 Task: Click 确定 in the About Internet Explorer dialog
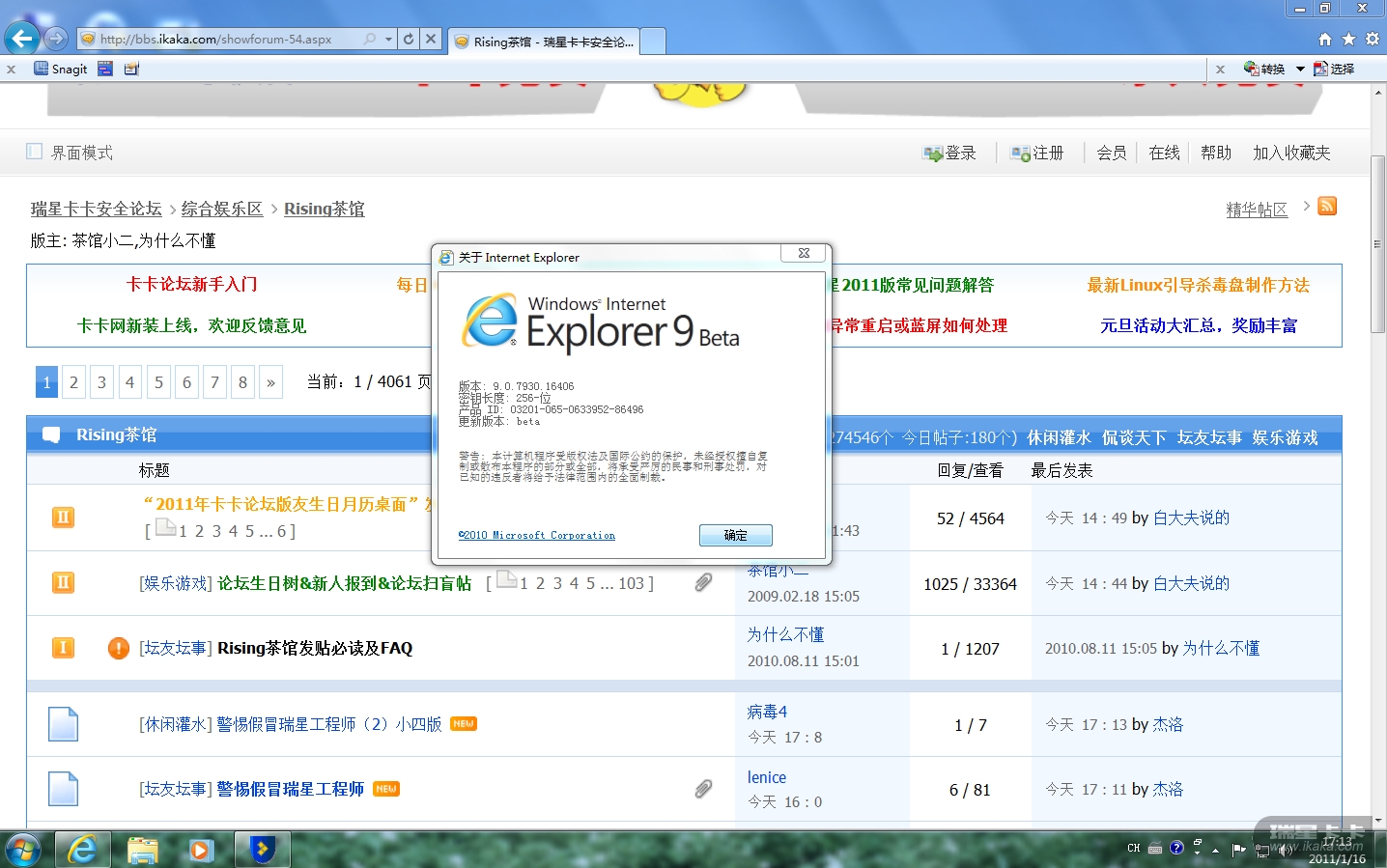[736, 535]
